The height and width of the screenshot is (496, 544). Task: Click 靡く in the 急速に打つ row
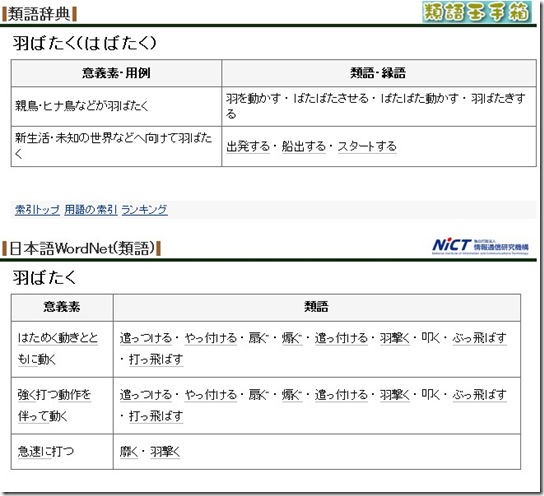click(x=129, y=452)
